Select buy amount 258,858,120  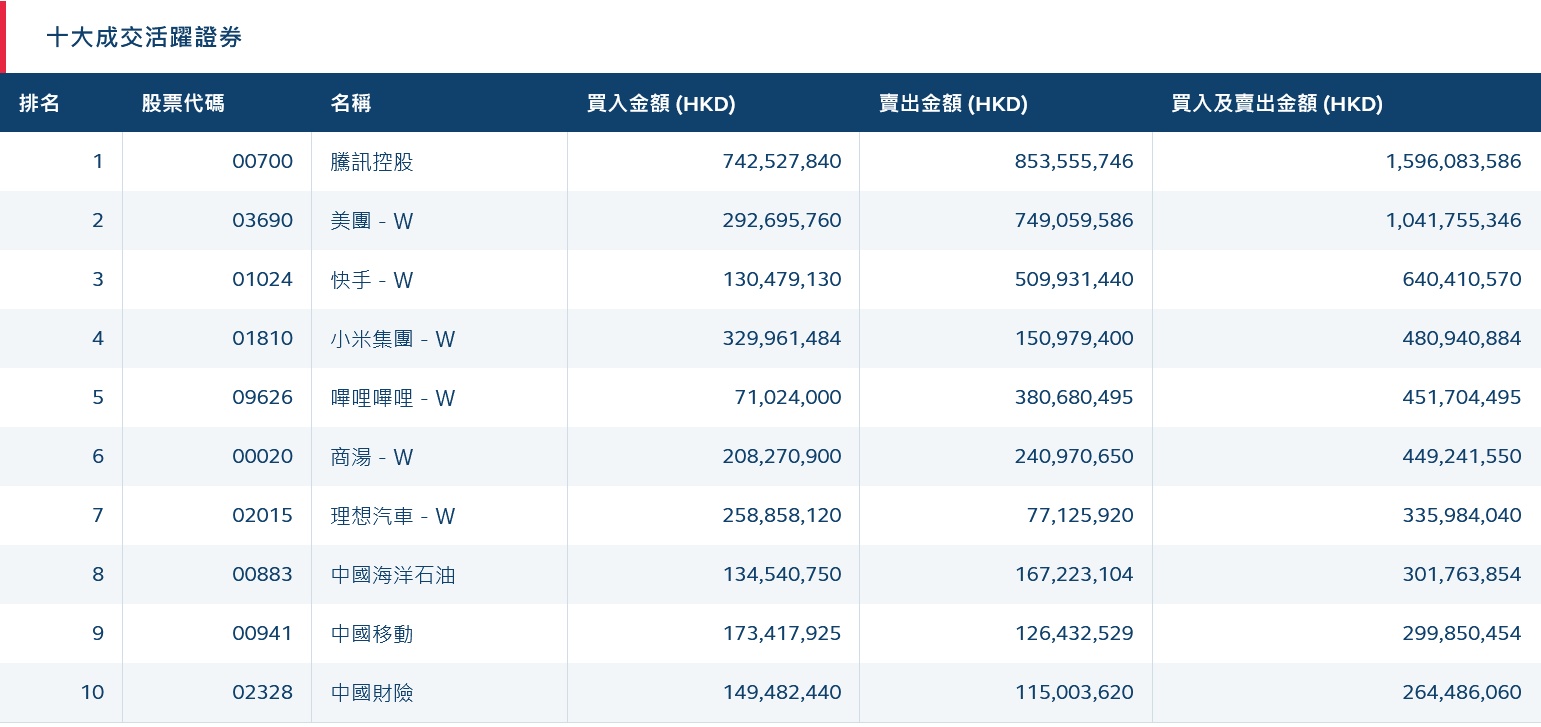[x=782, y=516]
